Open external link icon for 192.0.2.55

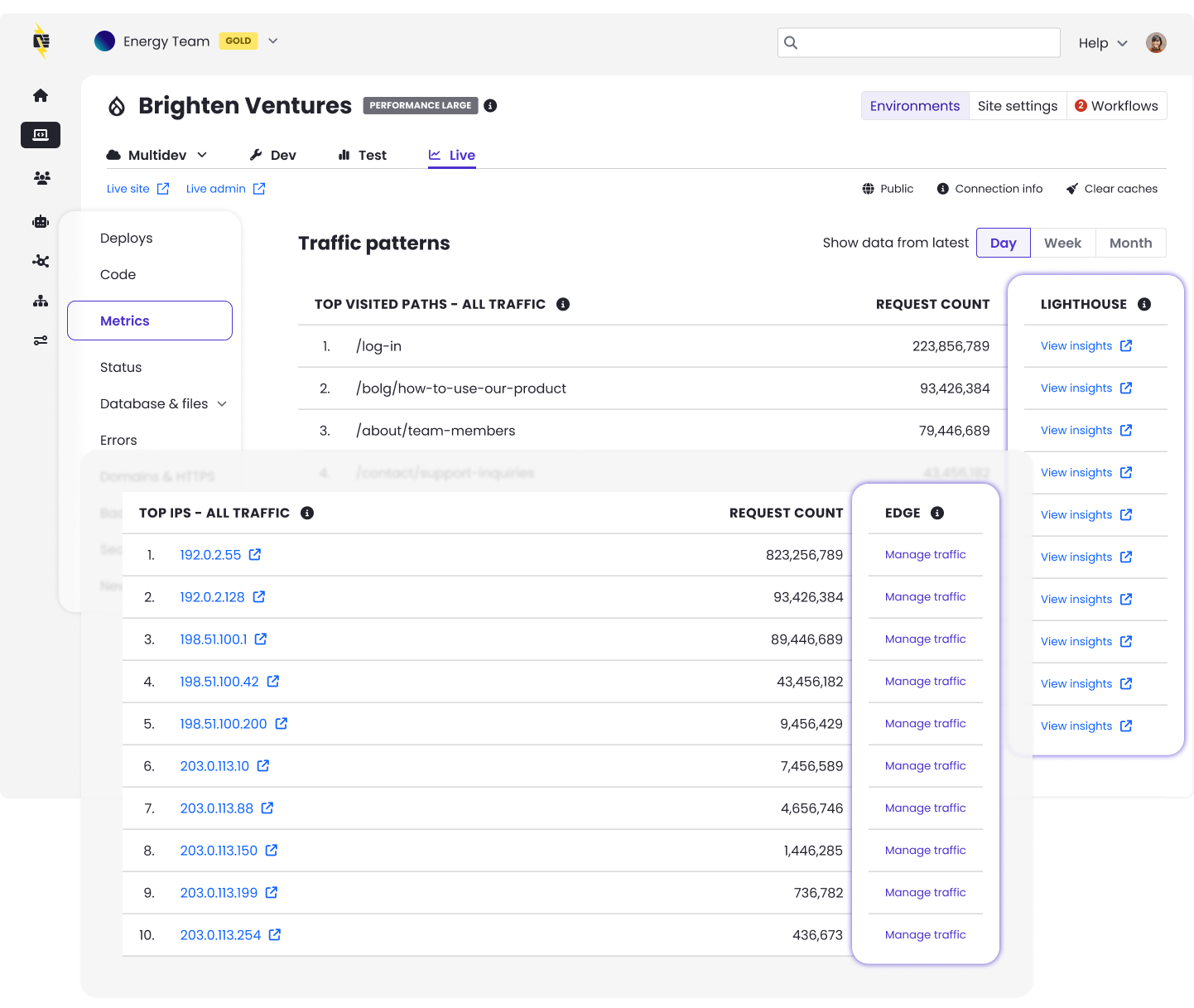pyautogui.click(x=255, y=555)
